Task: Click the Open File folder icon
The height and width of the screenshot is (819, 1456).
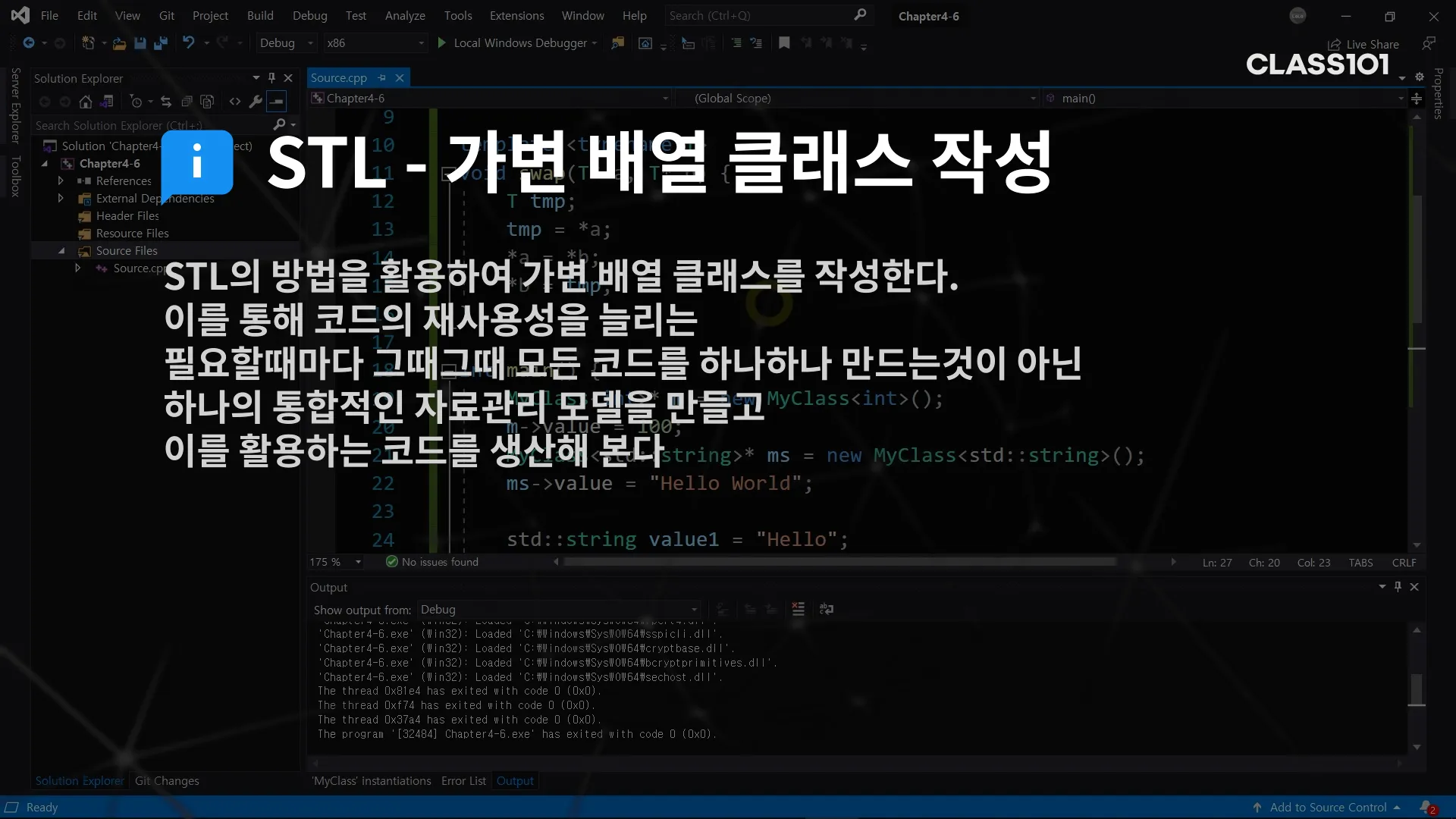Action: click(x=119, y=43)
